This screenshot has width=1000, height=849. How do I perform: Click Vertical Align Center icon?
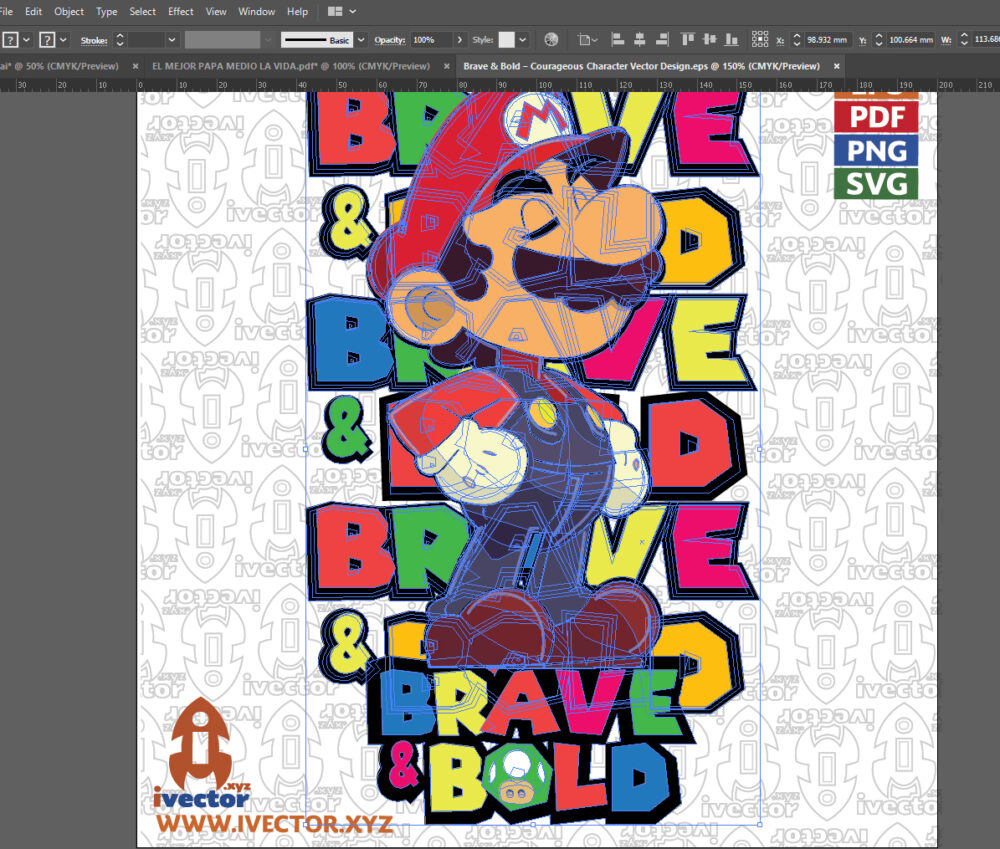click(709, 40)
